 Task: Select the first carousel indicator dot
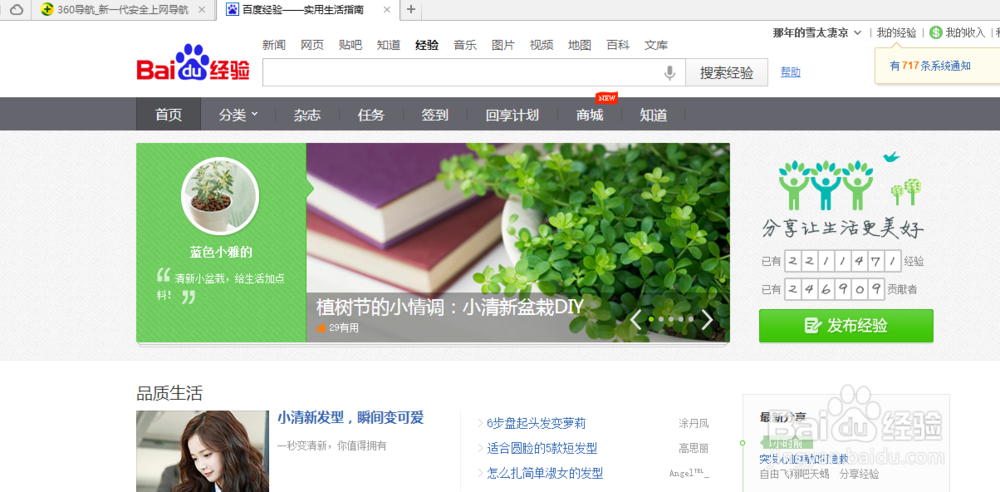pyautogui.click(x=651, y=318)
